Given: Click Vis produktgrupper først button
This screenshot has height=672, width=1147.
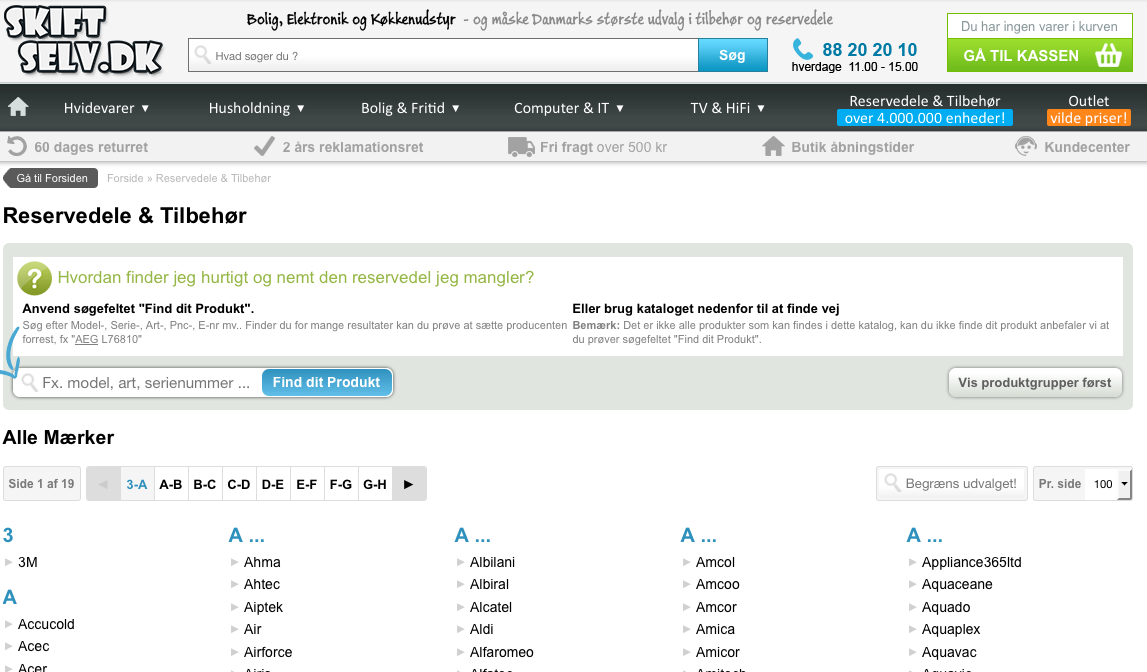Looking at the screenshot, I should click(1035, 382).
